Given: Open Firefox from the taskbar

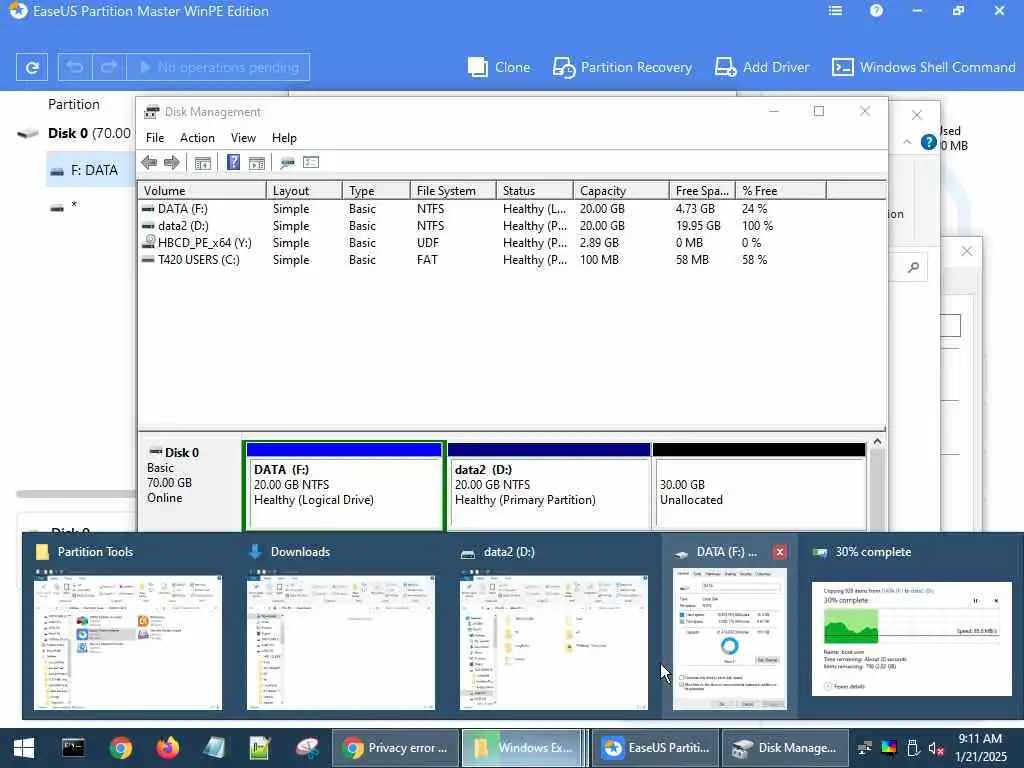Looking at the screenshot, I should tap(168, 748).
